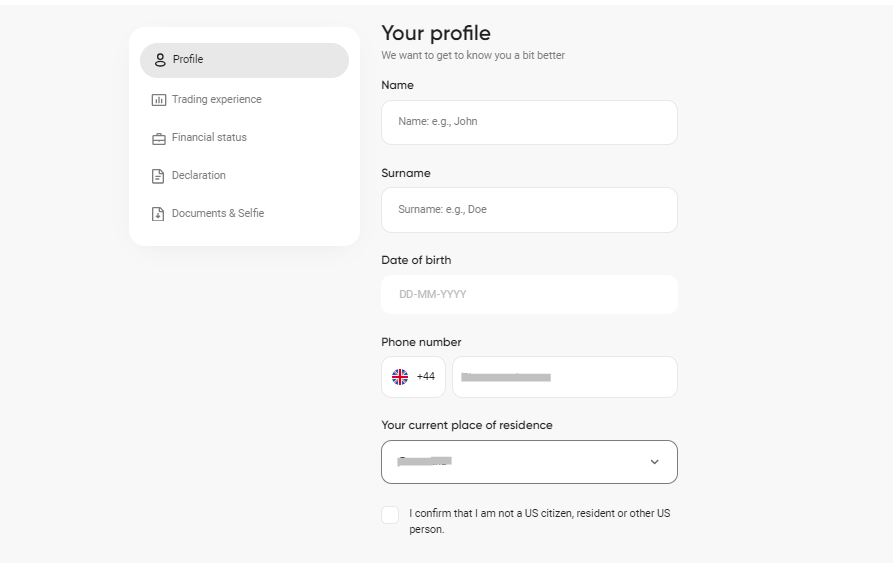Click the UK flag icon
The width and height of the screenshot is (893, 563).
(400, 377)
